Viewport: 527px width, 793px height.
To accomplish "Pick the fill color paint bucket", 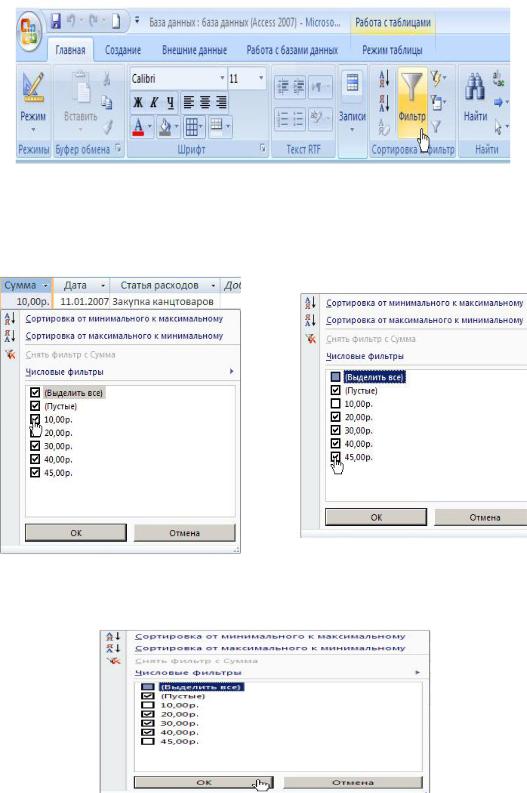I will (x=165, y=126).
